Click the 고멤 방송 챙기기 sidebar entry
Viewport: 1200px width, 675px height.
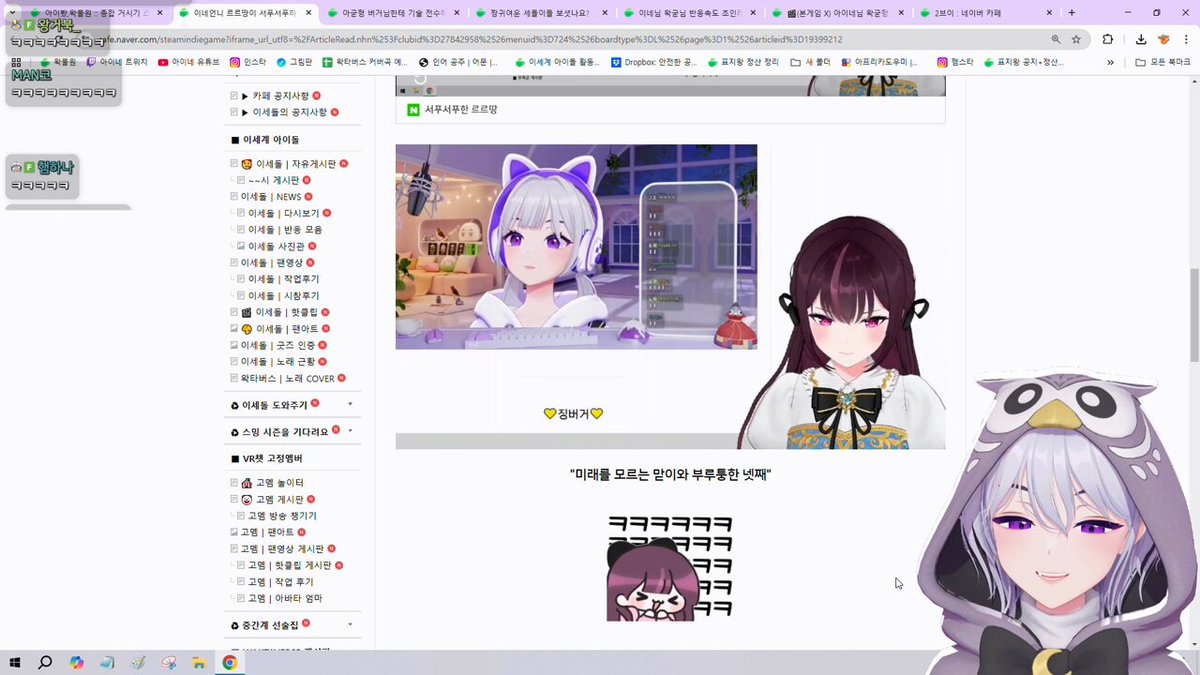282,516
